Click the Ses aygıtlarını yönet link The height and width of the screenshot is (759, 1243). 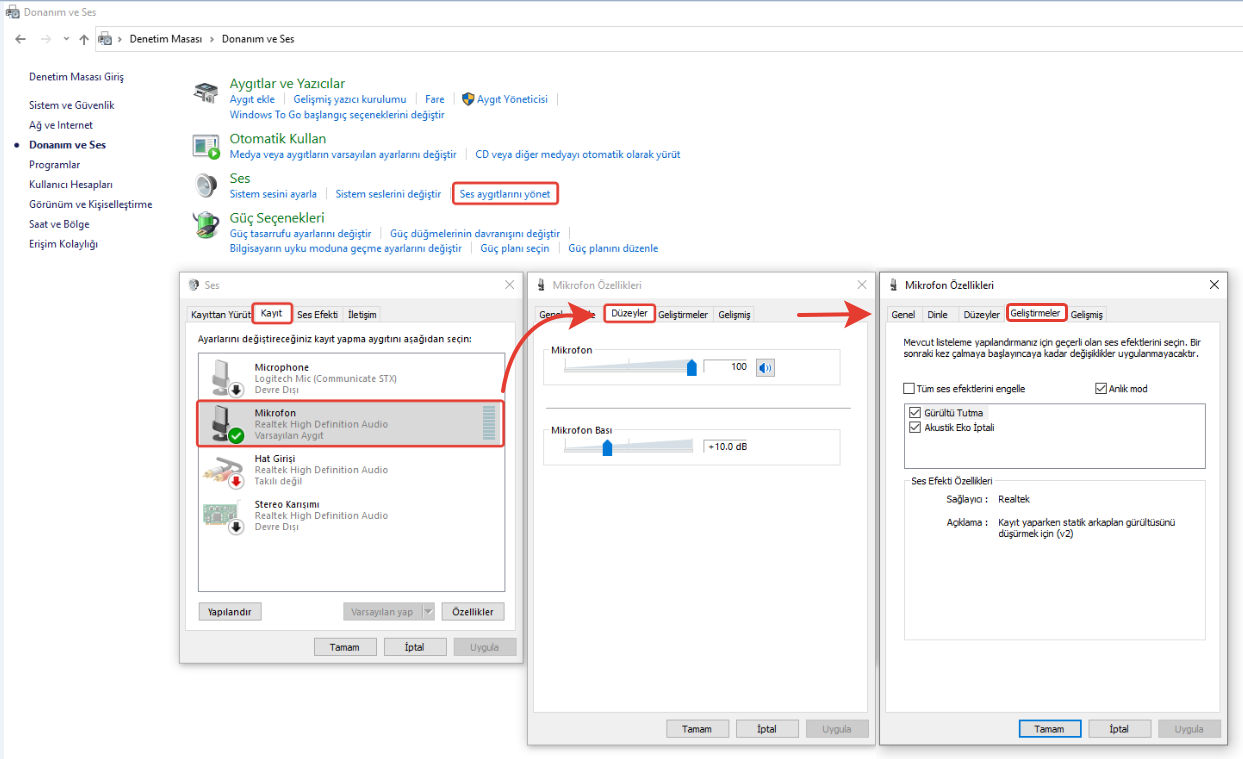pos(504,193)
